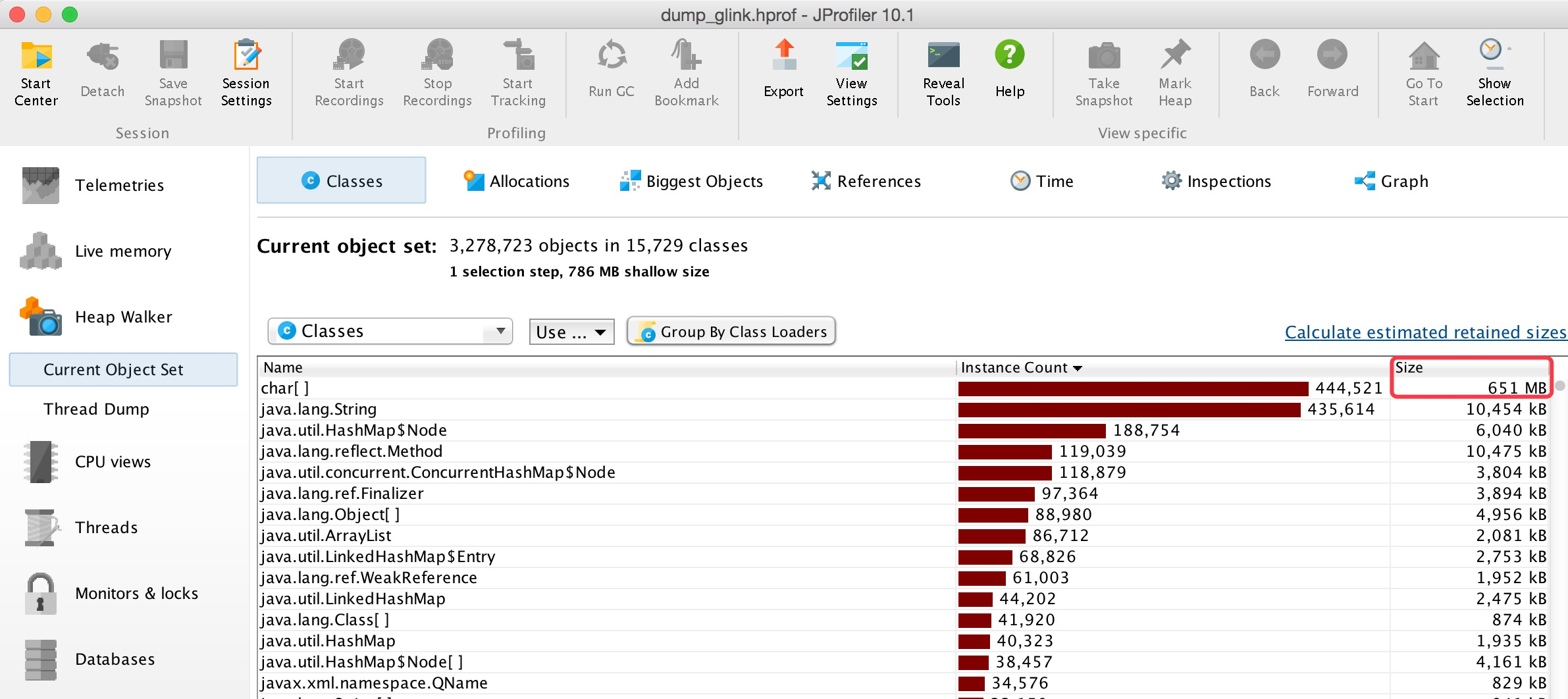Image resolution: width=1568 pixels, height=699 pixels.
Task: Select the java.lang.String row
Action: 903,409
